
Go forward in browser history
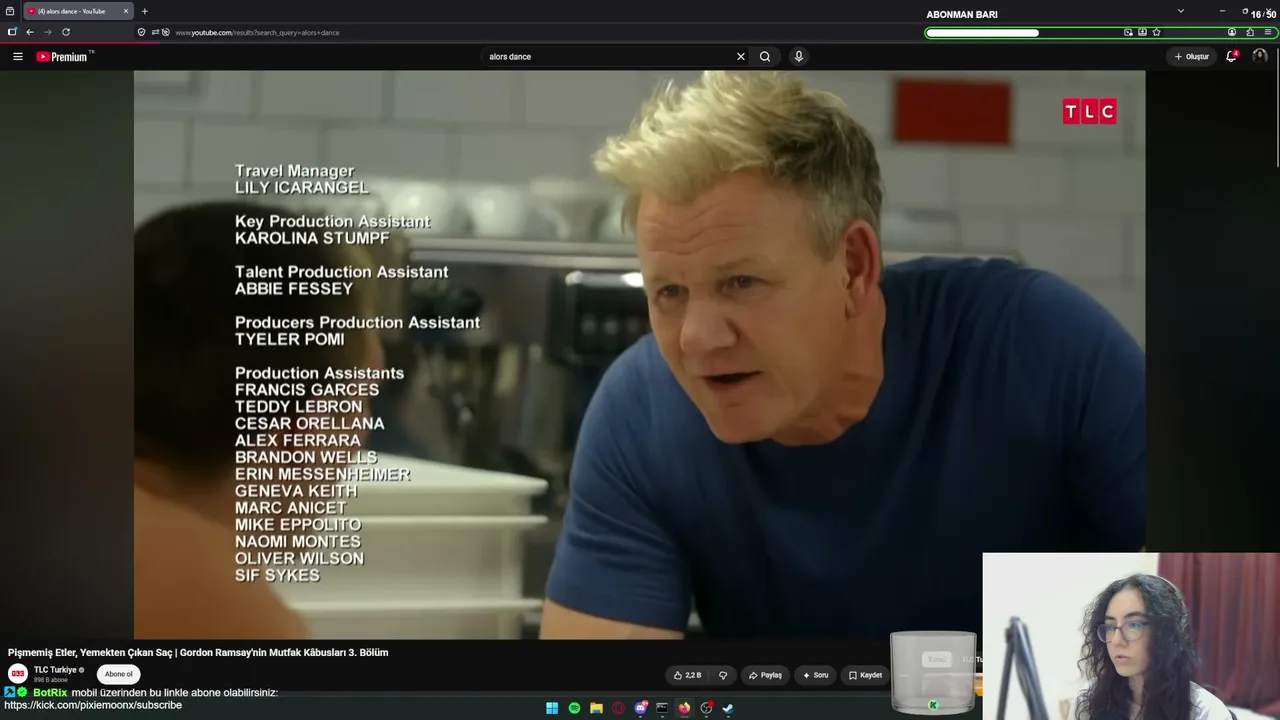(47, 32)
